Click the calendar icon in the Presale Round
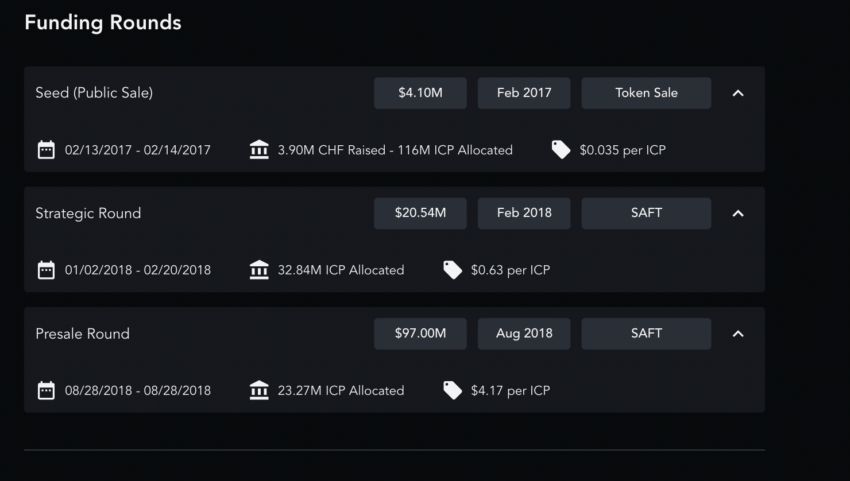Image resolution: width=850 pixels, height=481 pixels. pos(46,390)
